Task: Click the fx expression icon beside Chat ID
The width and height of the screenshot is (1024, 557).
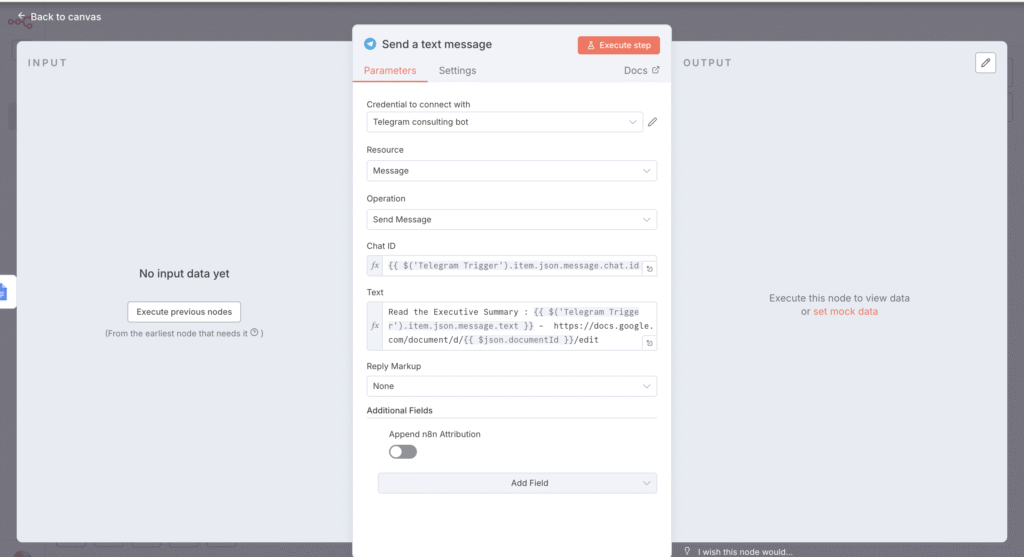Action: (375, 267)
